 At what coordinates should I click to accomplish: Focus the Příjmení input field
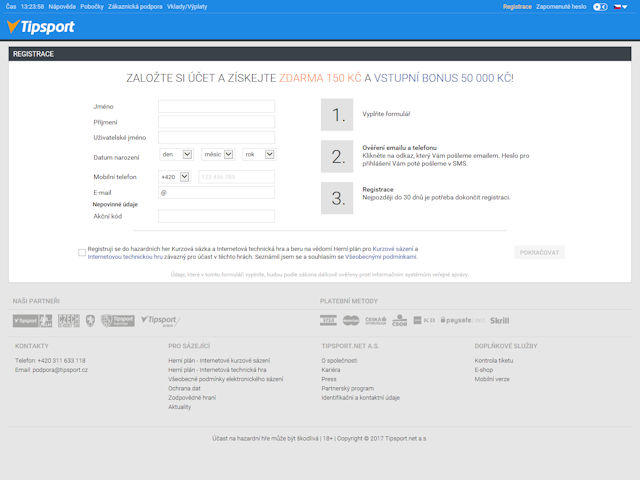click(216, 122)
